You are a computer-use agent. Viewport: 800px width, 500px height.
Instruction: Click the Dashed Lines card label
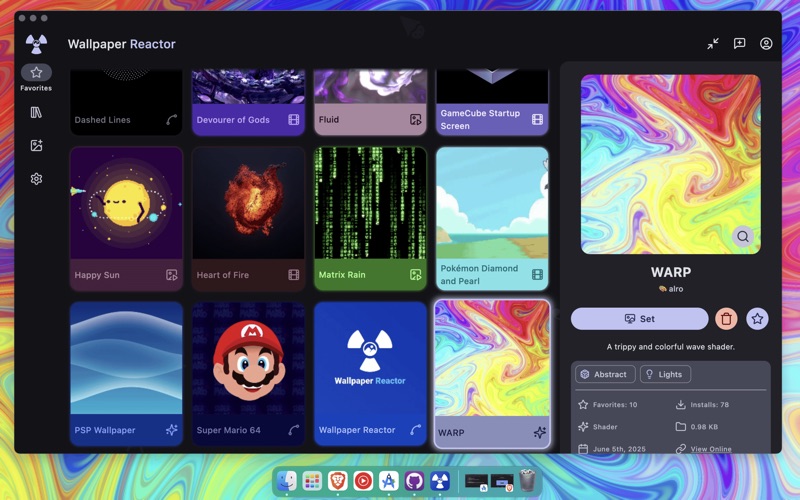coord(102,120)
